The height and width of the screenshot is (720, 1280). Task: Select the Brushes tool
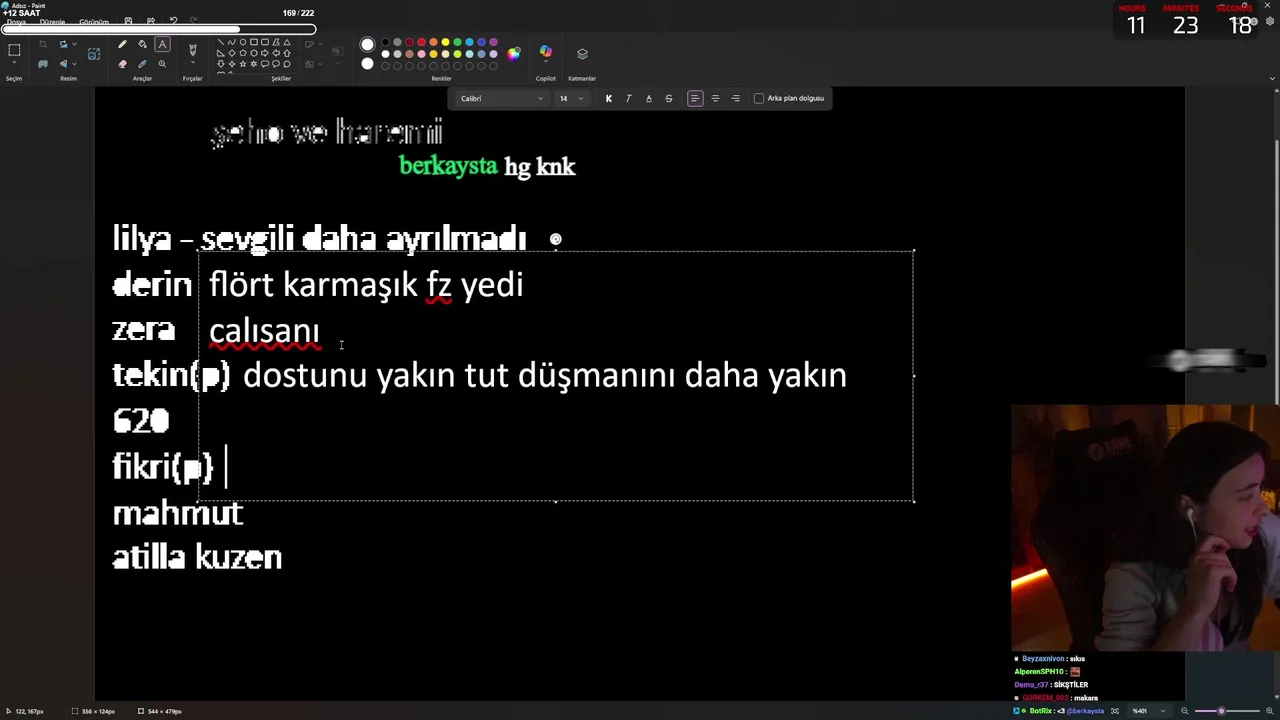tap(192, 49)
